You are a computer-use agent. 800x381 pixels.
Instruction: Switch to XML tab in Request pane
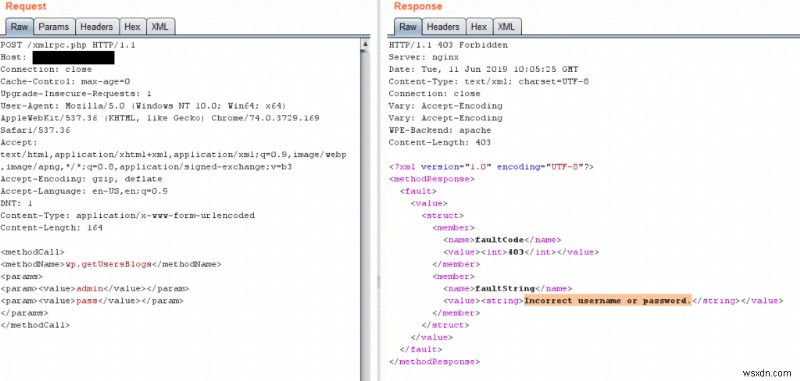[160, 27]
